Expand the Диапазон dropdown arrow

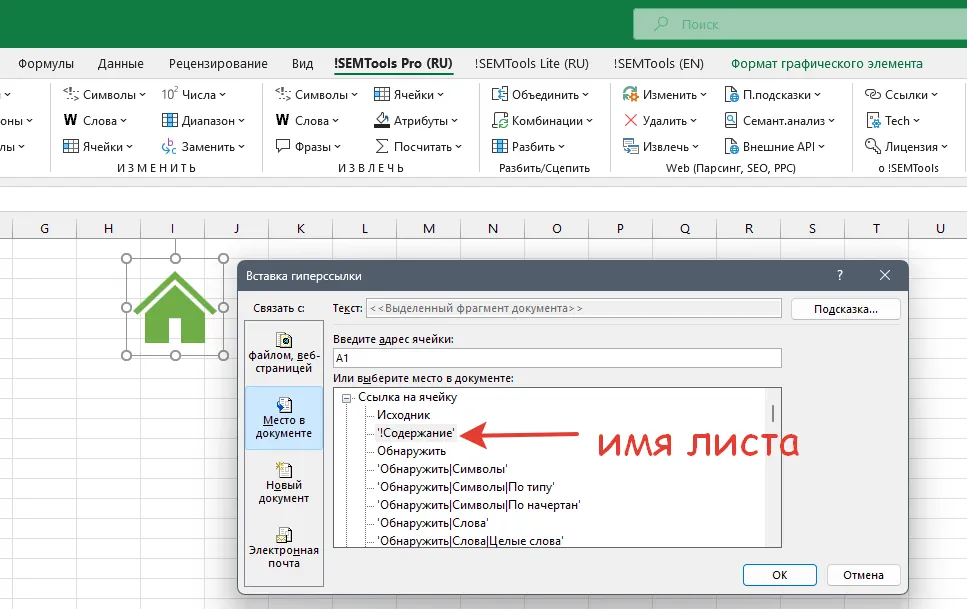241,121
